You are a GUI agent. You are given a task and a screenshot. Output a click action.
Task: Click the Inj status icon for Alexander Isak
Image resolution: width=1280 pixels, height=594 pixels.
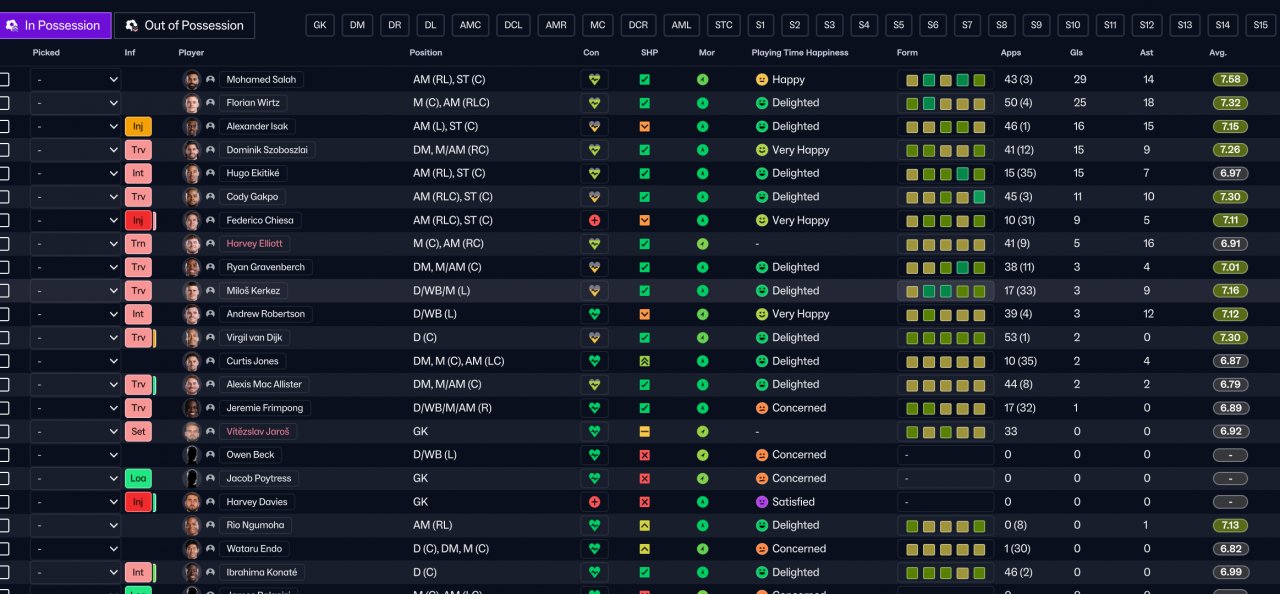coord(138,126)
